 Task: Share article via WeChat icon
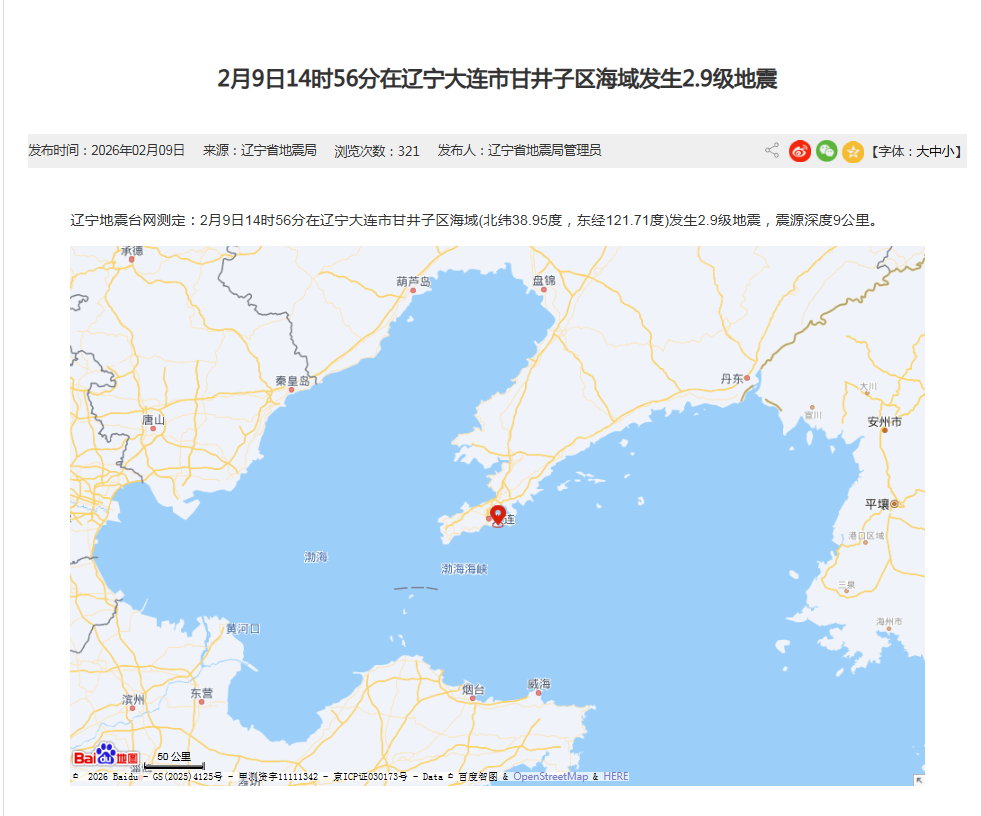pos(826,151)
